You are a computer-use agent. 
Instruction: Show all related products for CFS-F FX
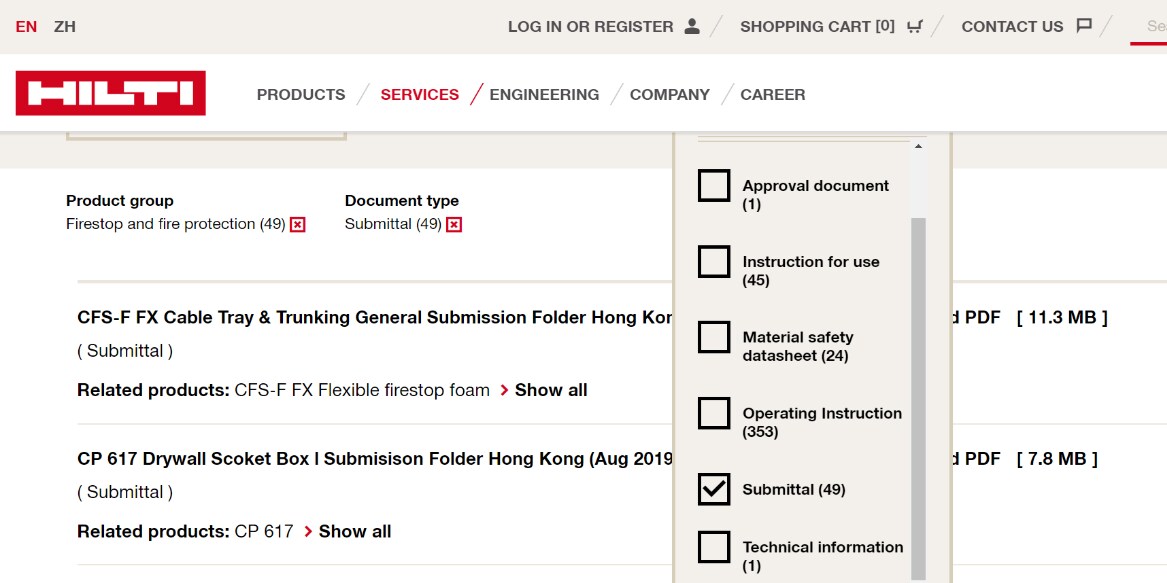tap(551, 390)
